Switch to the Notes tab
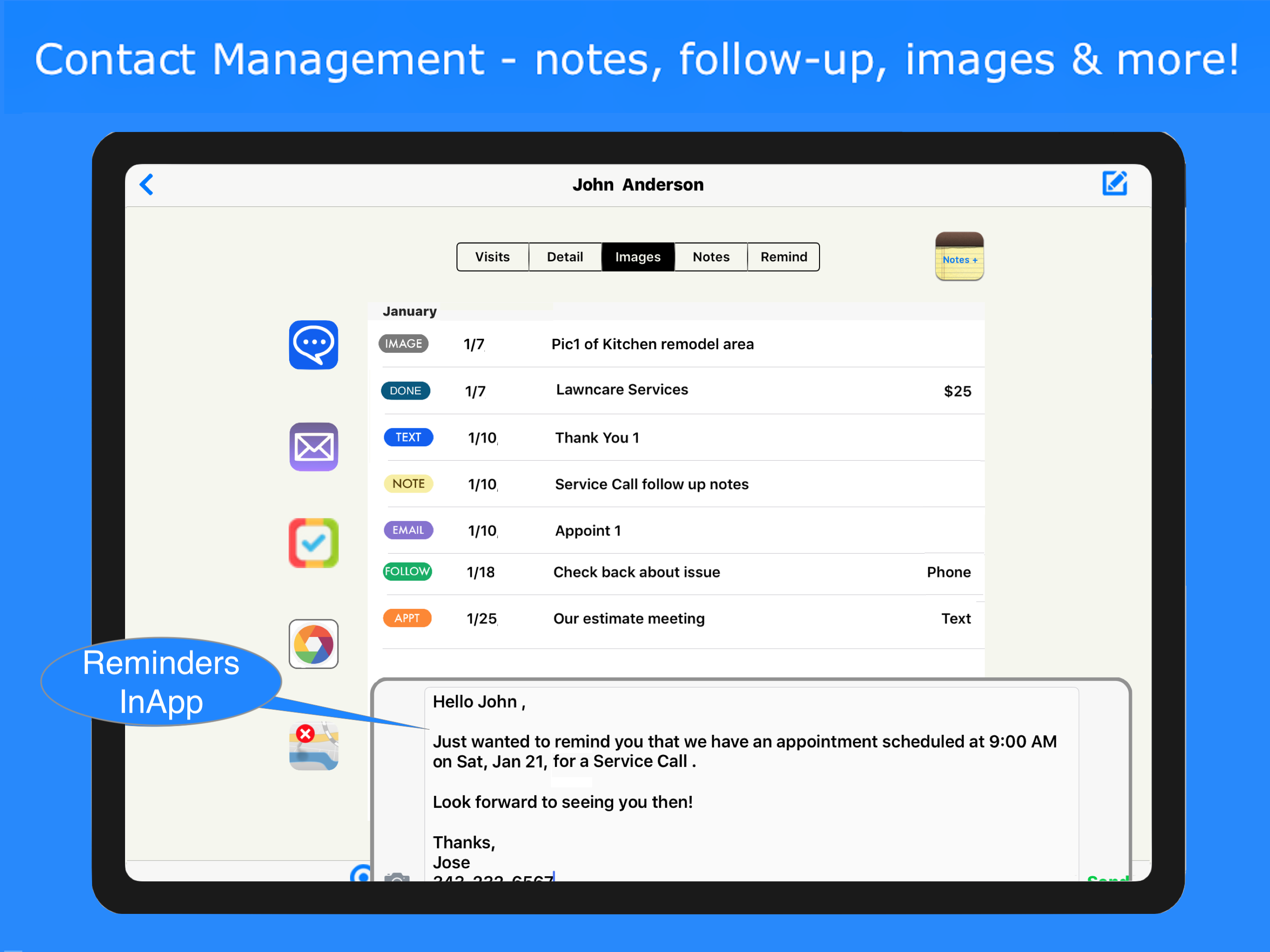The image size is (1270, 952). pyautogui.click(x=711, y=257)
